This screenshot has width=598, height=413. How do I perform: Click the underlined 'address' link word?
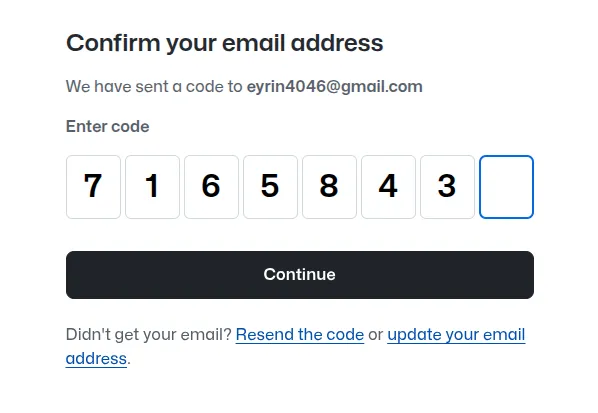coord(96,358)
